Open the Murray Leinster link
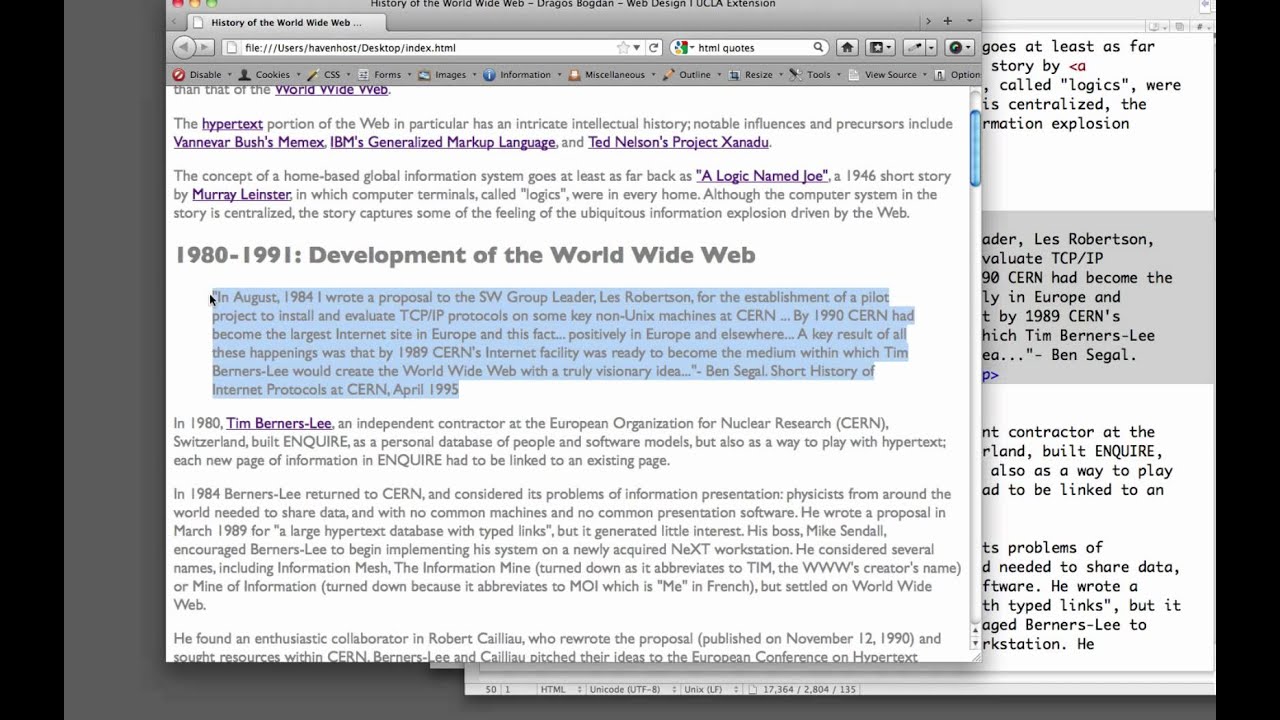Screen dimensions: 1280x720 [x=241, y=194]
